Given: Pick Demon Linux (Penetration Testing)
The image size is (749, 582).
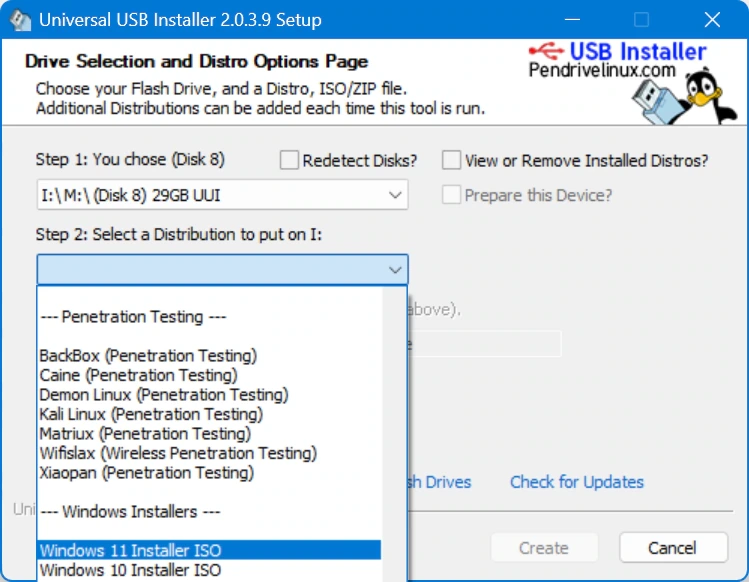Looking at the screenshot, I should (x=210, y=395).
